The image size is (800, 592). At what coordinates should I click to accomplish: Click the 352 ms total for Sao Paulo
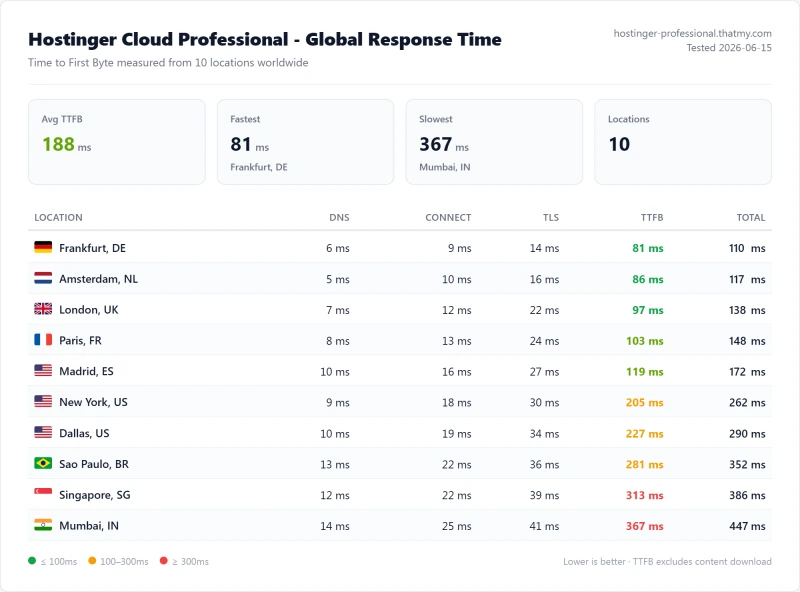pos(747,464)
